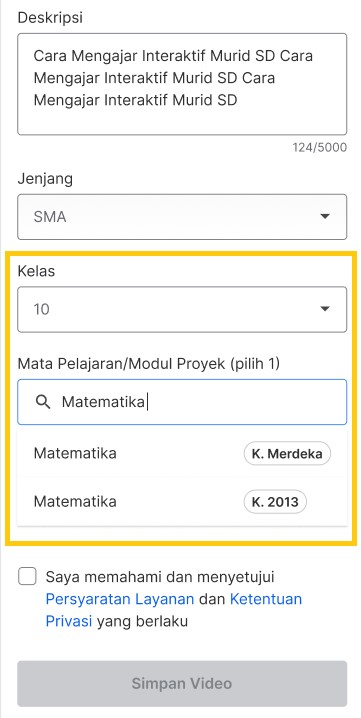This screenshot has width=361, height=718.
Task: Open the Jenjang SMA dropdown
Action: tap(182, 217)
